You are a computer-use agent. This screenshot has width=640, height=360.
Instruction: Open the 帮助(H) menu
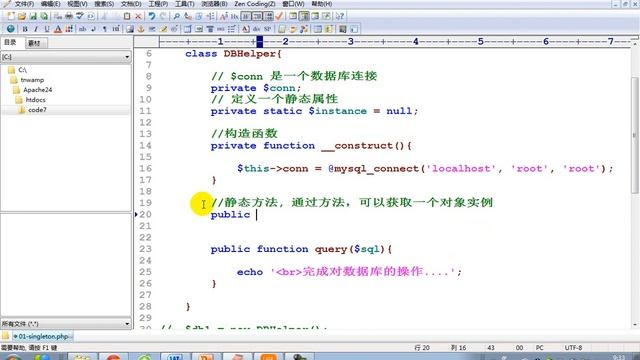(321, 4)
